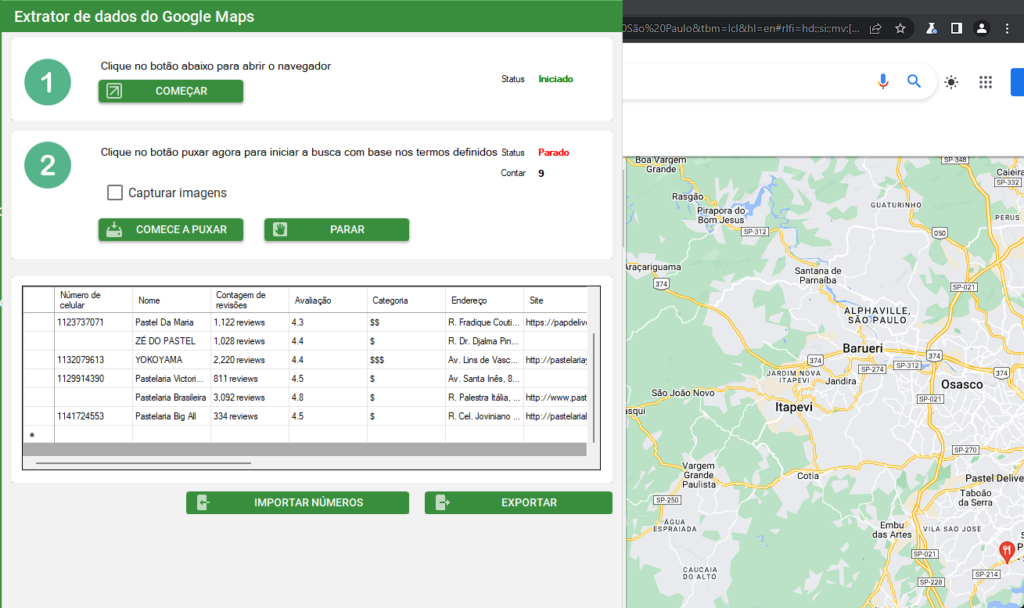Image resolution: width=1024 pixels, height=608 pixels.
Task: Click the share page icon in address bar
Action: click(876, 28)
